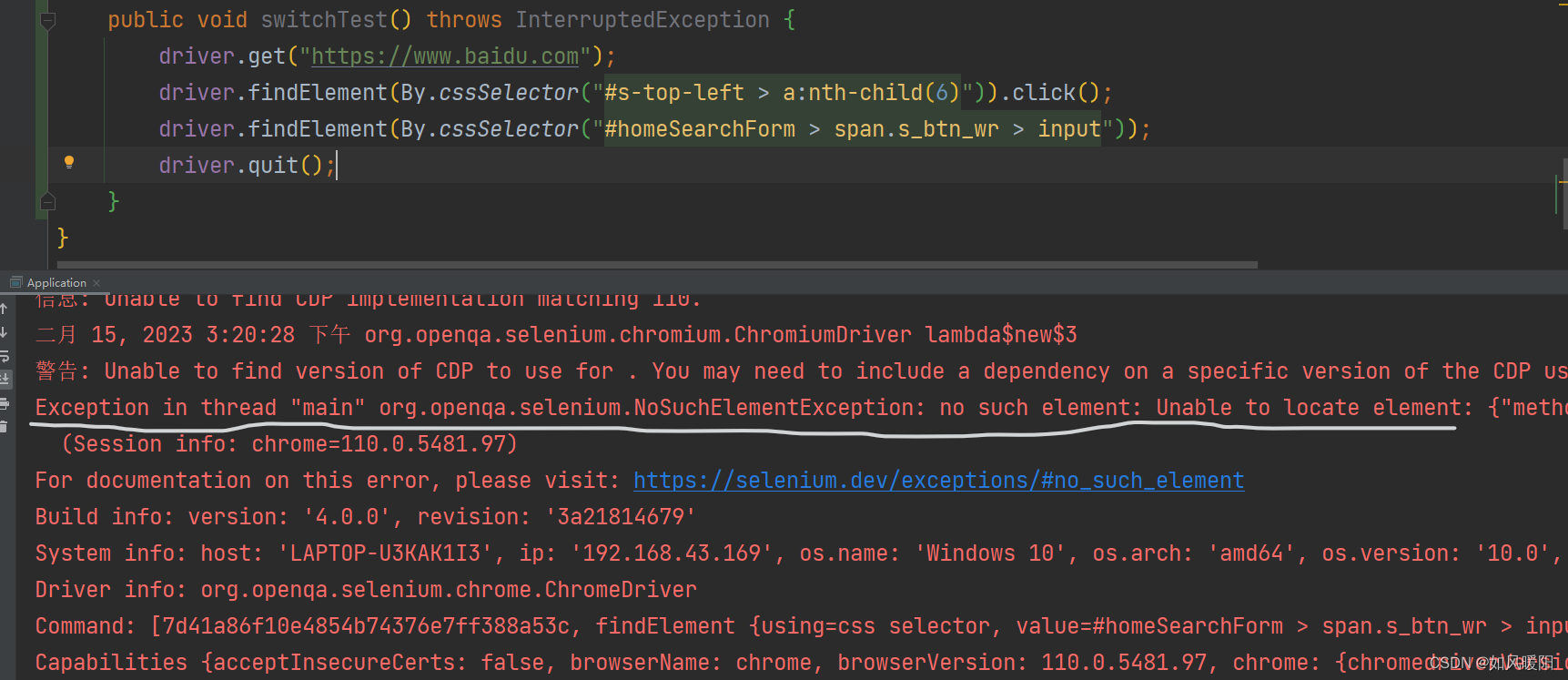
Task: Click the 'Capabilities {acceptInsecureCerts' line
Action: coord(801,663)
